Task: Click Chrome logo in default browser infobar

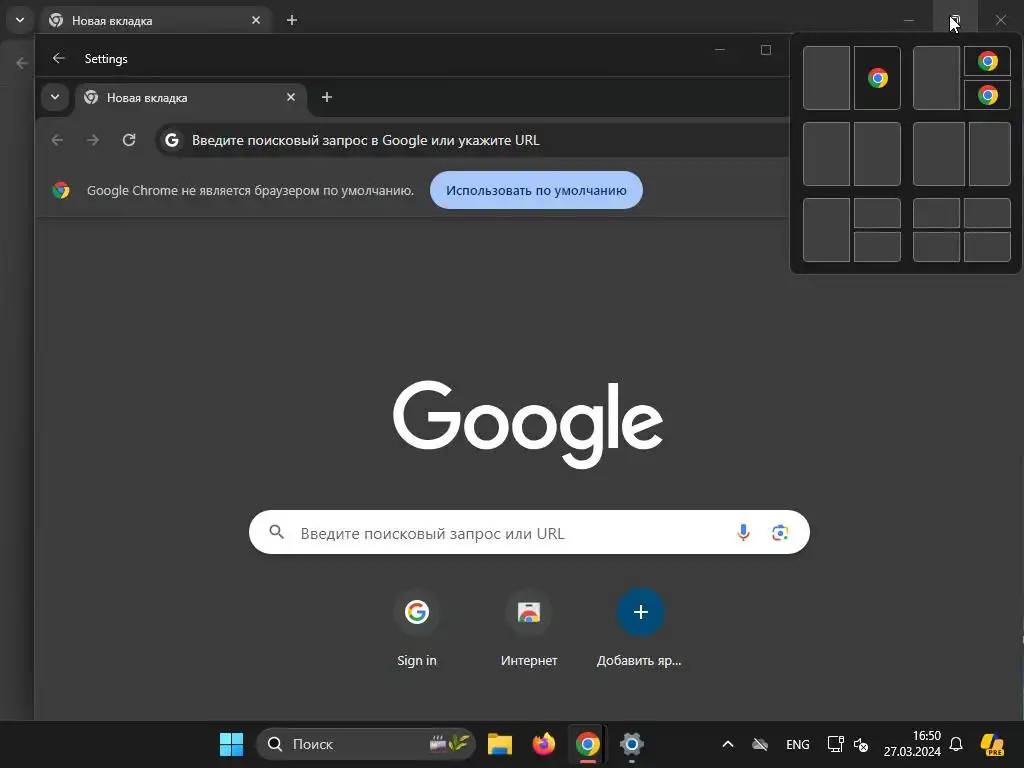Action: click(x=61, y=190)
